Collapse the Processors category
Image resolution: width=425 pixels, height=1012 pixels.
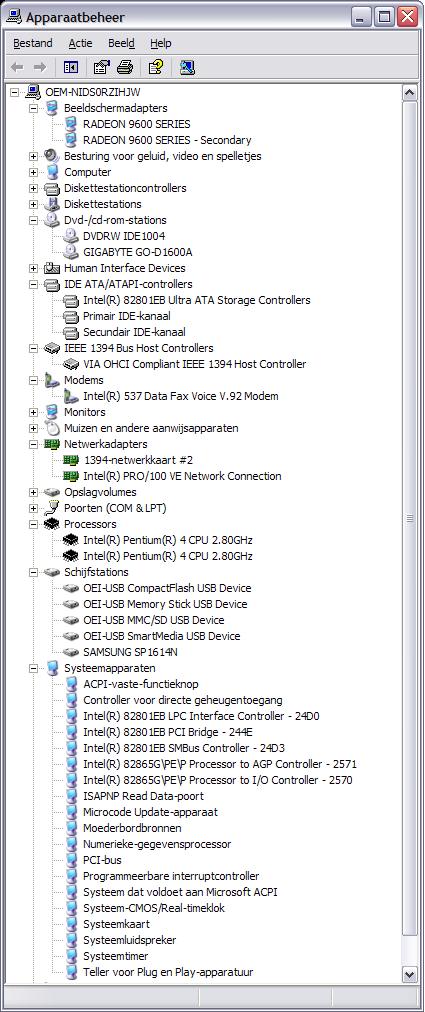click(34, 524)
